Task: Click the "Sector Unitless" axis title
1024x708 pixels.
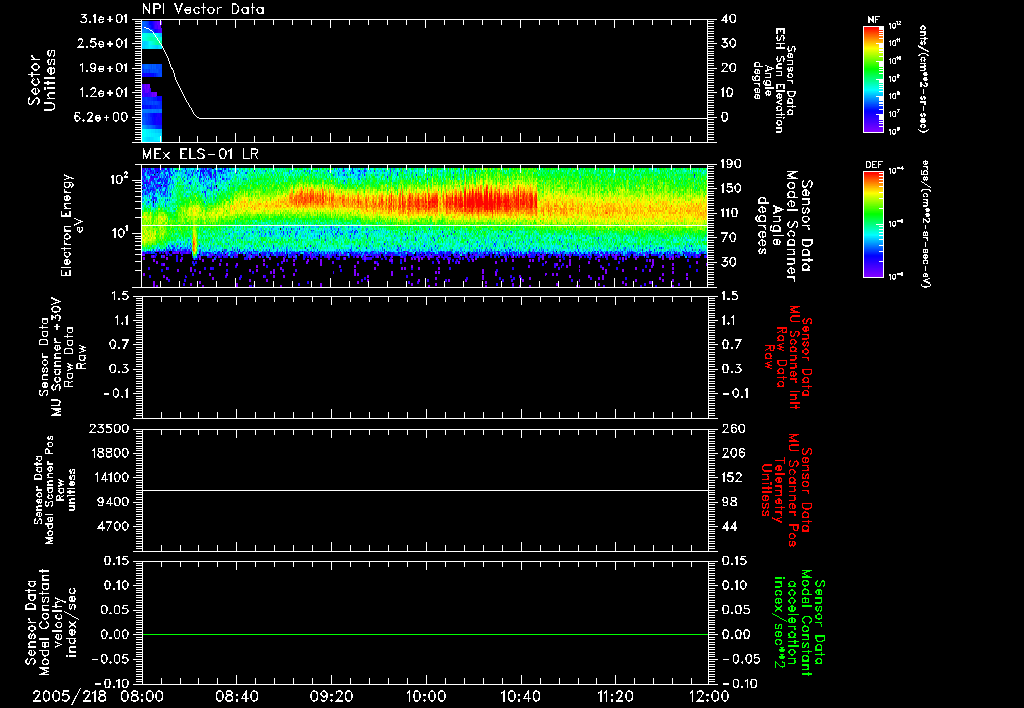Action: tap(42, 80)
